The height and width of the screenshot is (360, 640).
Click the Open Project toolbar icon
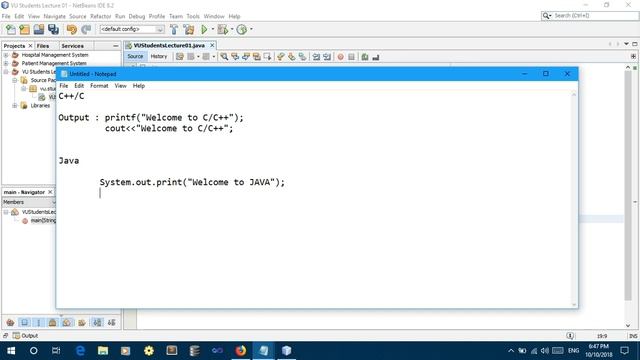(x=39, y=29)
